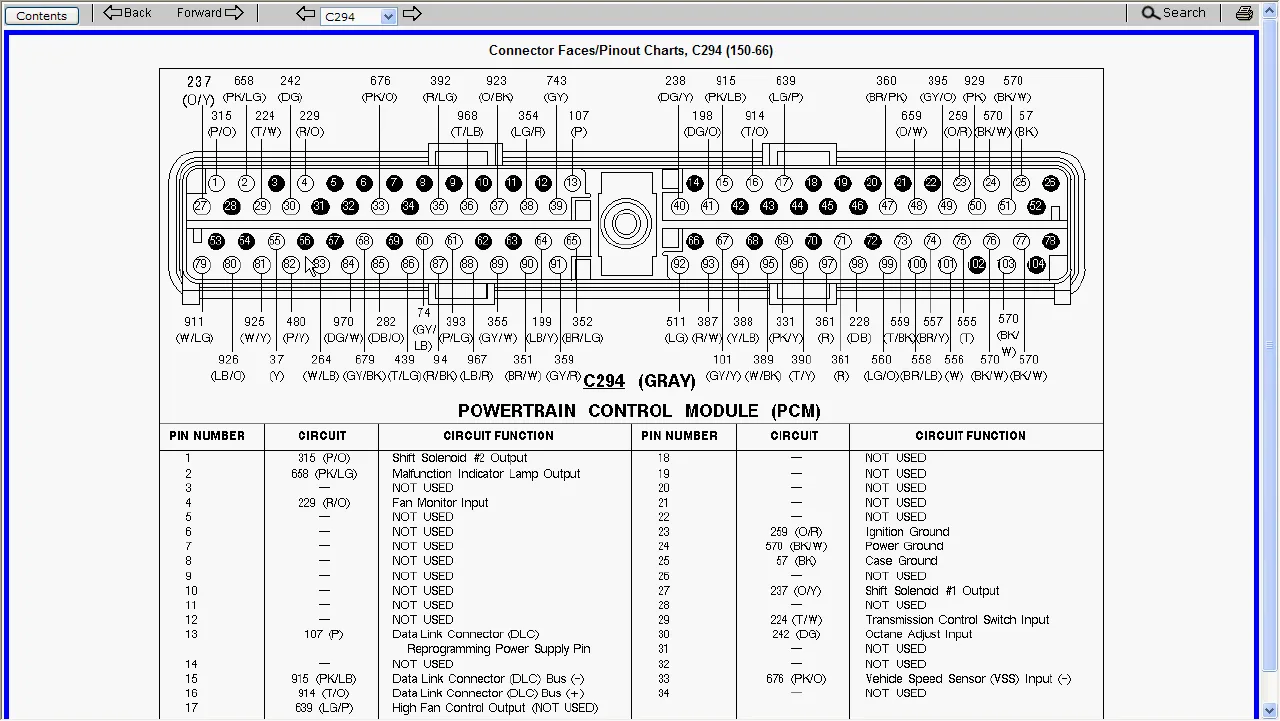Image resolution: width=1280 pixels, height=721 pixels.
Task: Select 'Data Link Connector (DLC) Bus (+)' text
Action: (488, 693)
